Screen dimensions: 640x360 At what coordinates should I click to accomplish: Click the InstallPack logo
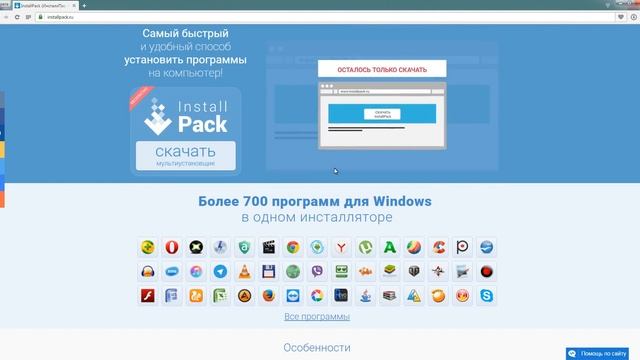coord(186,117)
